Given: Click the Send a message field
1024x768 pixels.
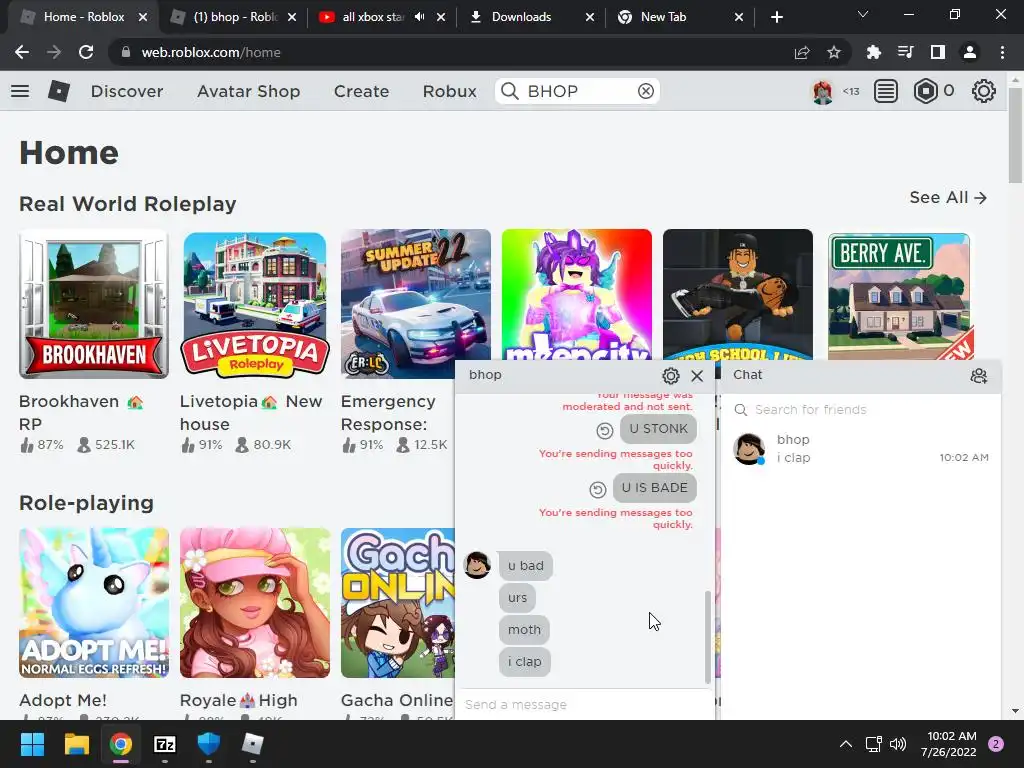Looking at the screenshot, I should [584, 705].
